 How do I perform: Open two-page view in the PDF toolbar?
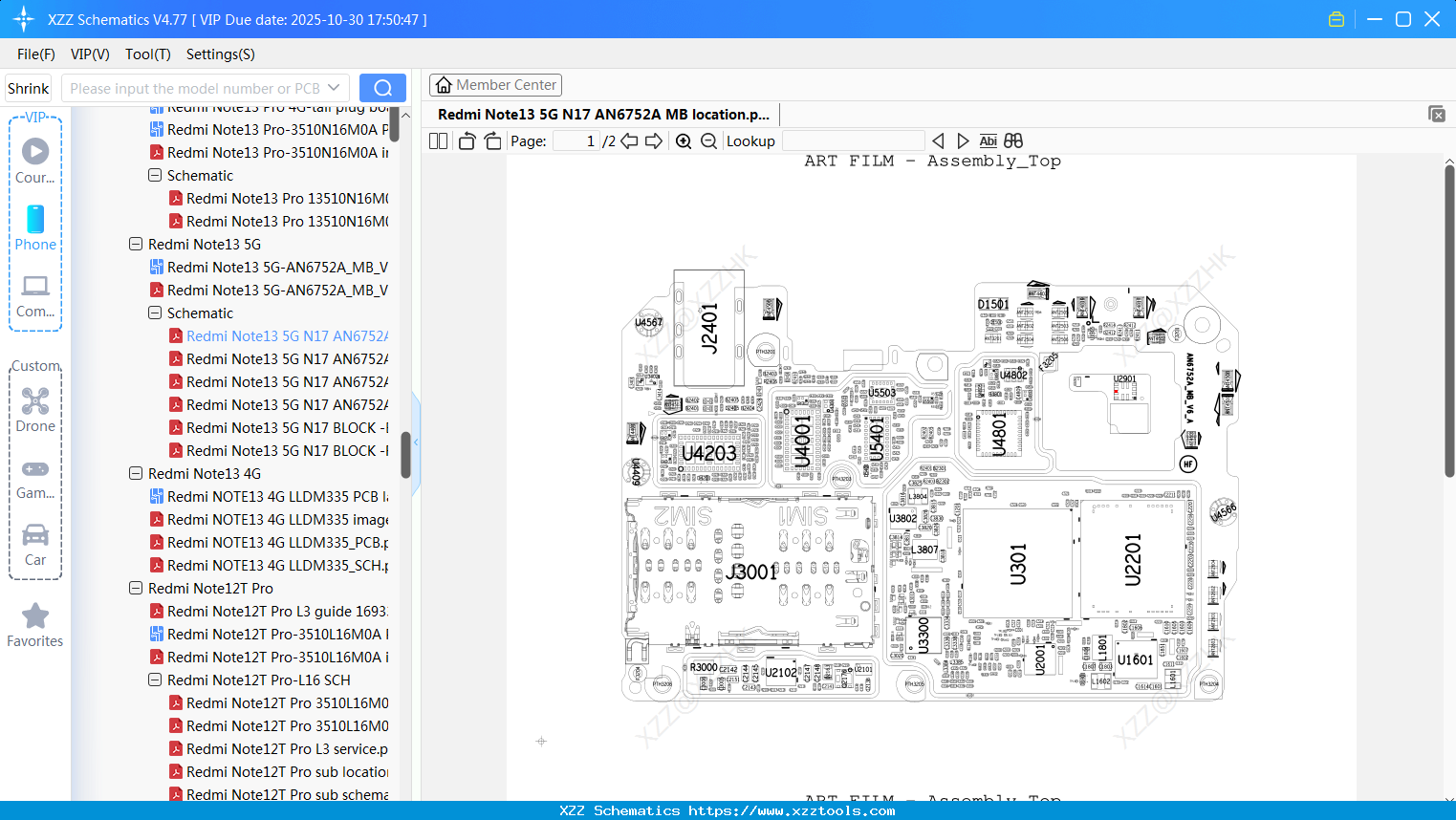tap(437, 140)
